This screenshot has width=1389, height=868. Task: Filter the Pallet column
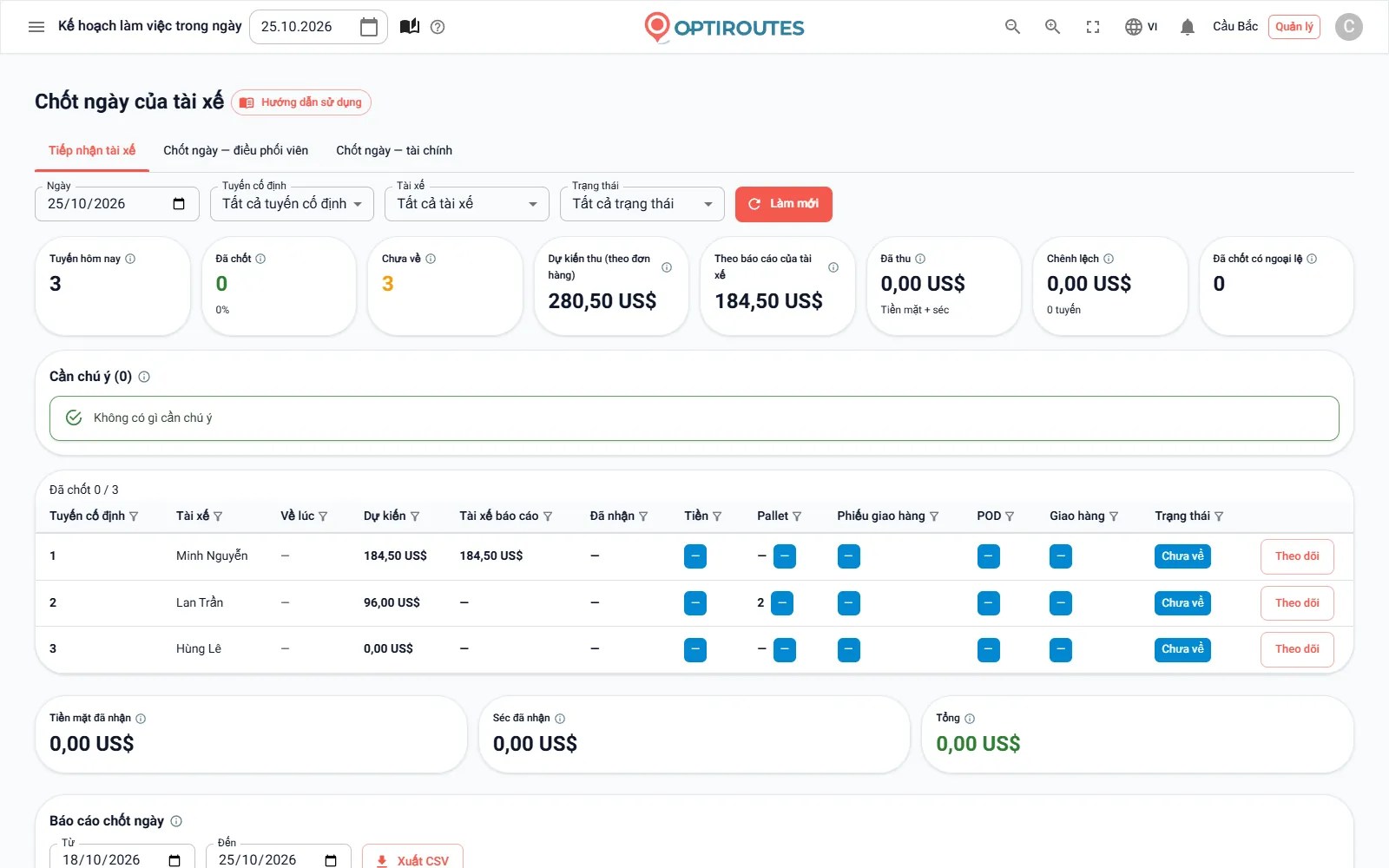point(797,516)
